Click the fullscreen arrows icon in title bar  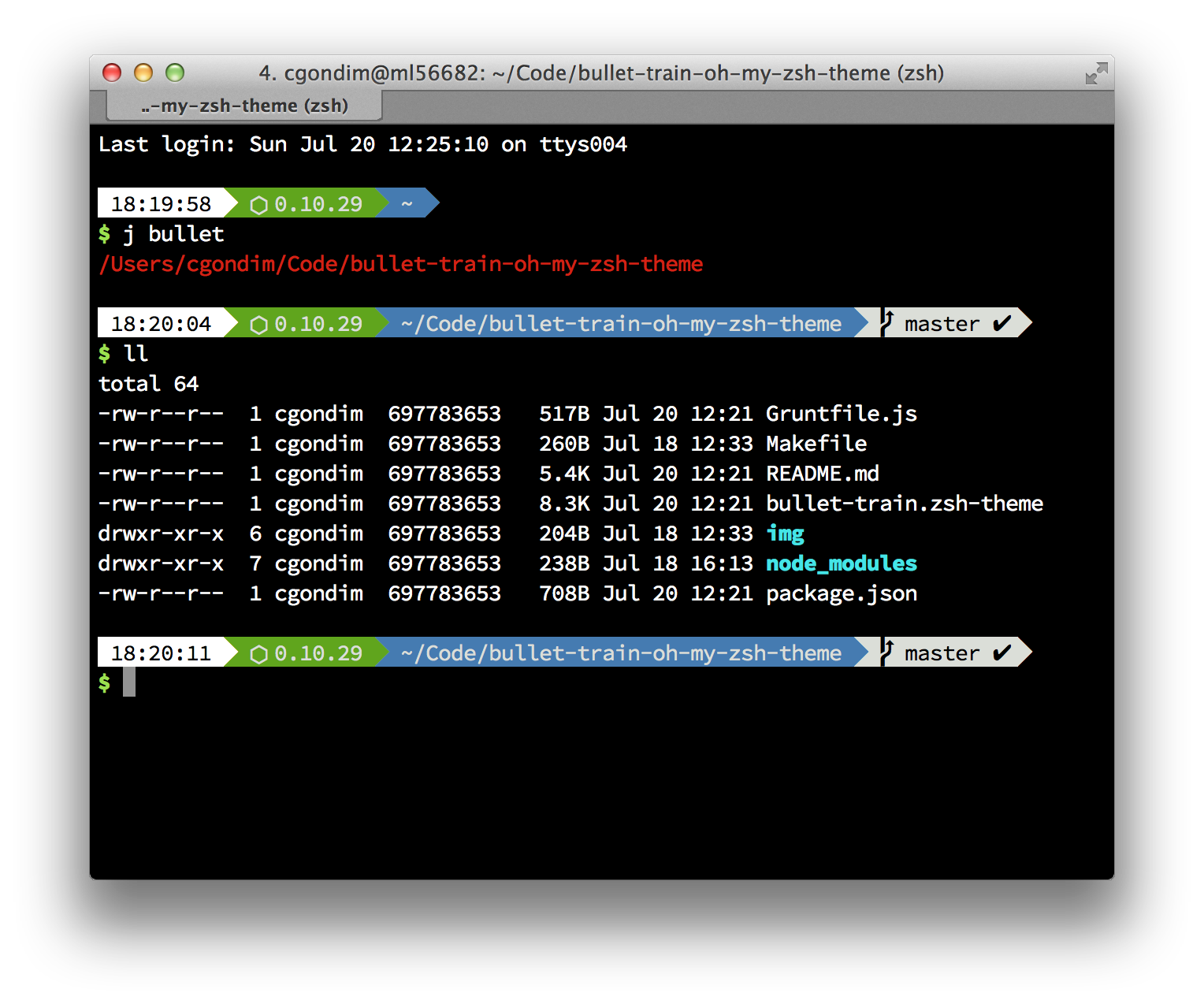coord(1096,73)
